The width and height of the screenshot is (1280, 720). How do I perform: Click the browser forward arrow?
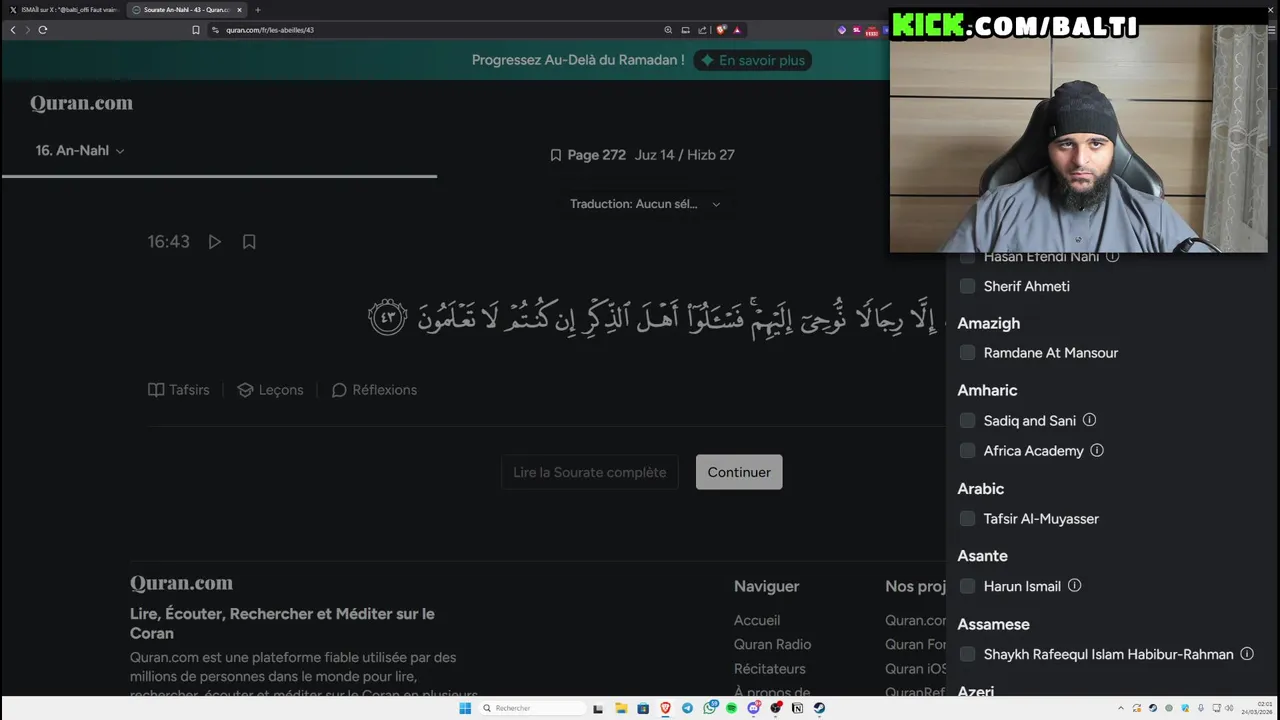(27, 30)
